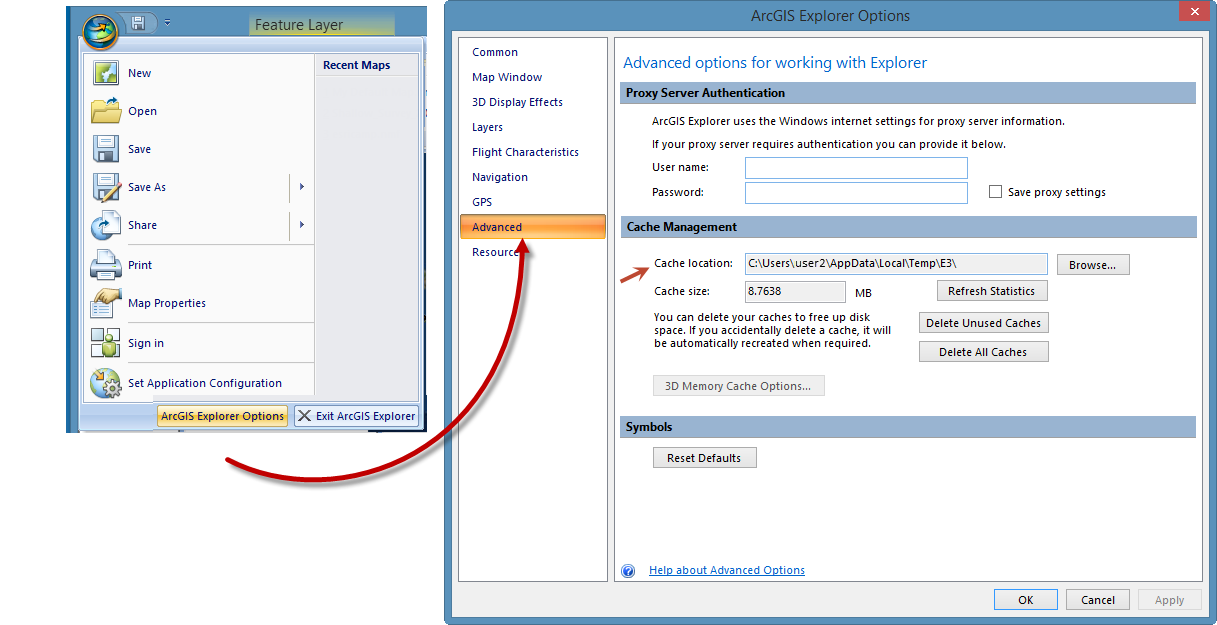Click the 3D Memory Cache Options button
The height and width of the screenshot is (625, 1217).
coord(739,386)
